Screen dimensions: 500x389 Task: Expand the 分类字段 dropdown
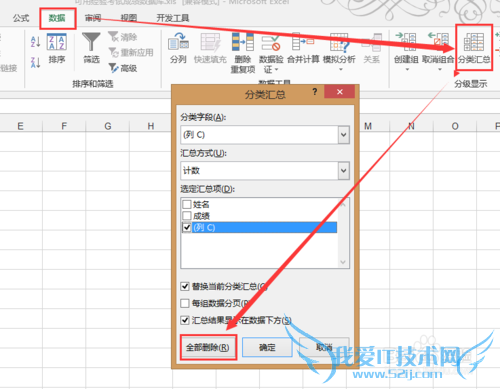pyautogui.click(x=344, y=135)
